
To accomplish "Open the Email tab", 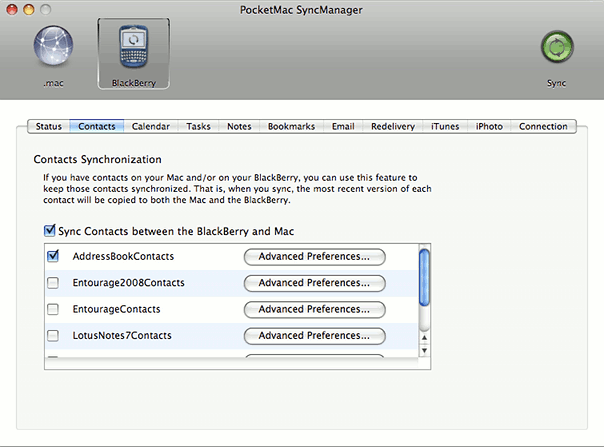I will [x=343, y=126].
